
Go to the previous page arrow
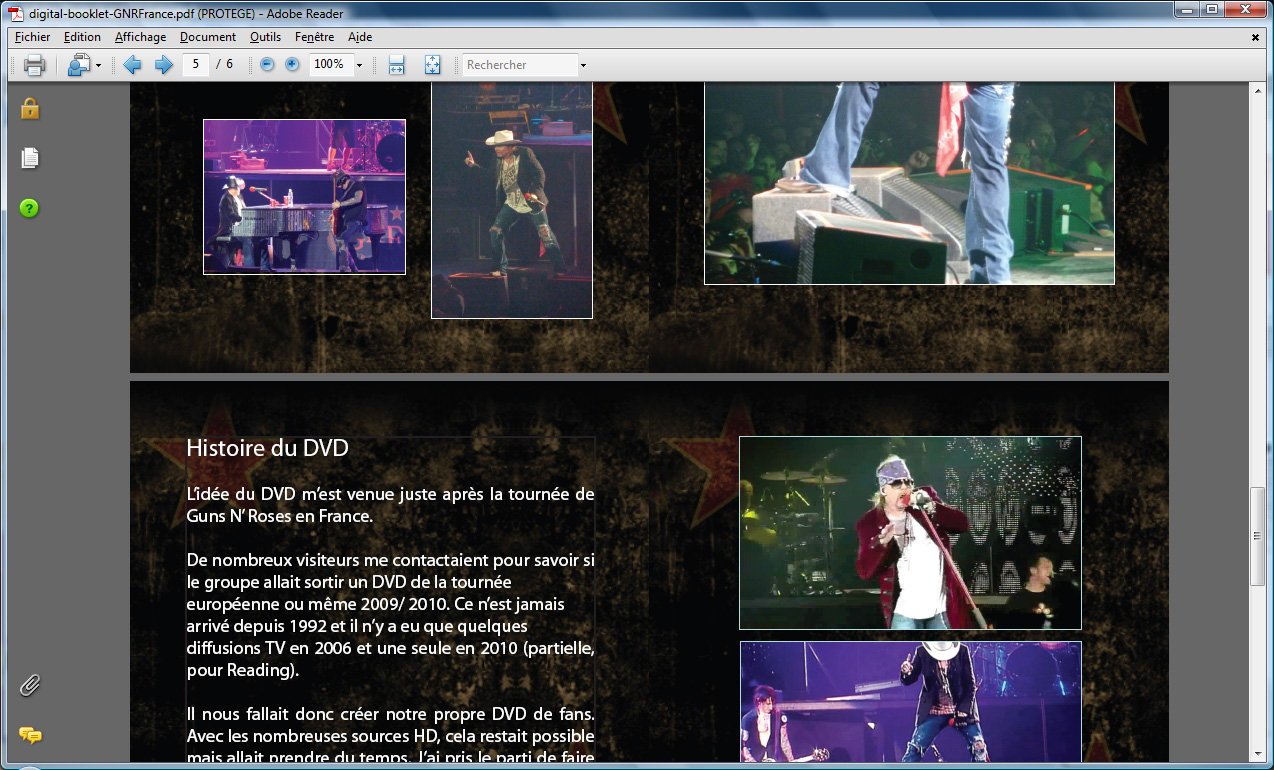point(132,65)
